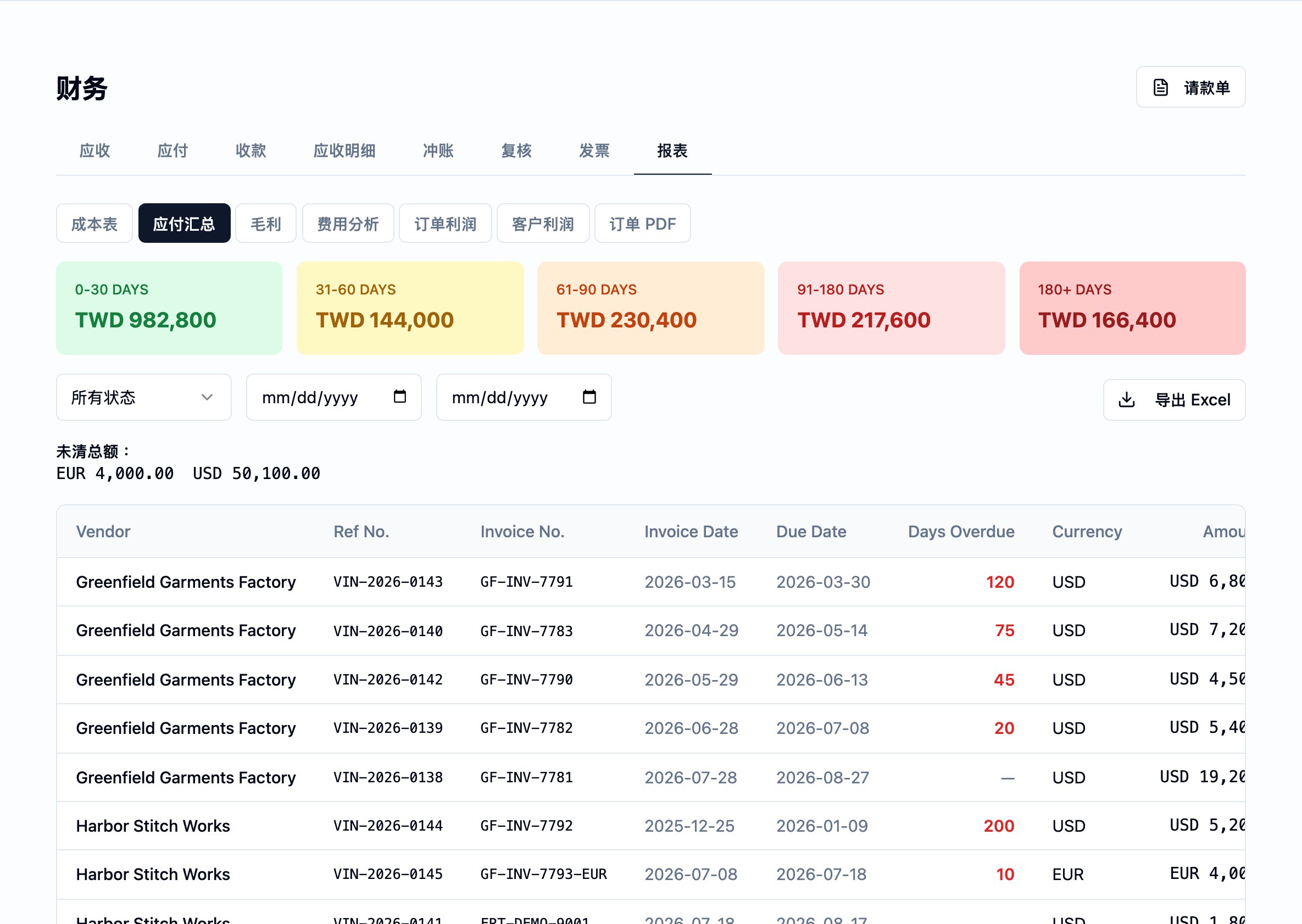Click invoice date 2025-12-25
The image size is (1302, 924).
pyautogui.click(x=689, y=826)
